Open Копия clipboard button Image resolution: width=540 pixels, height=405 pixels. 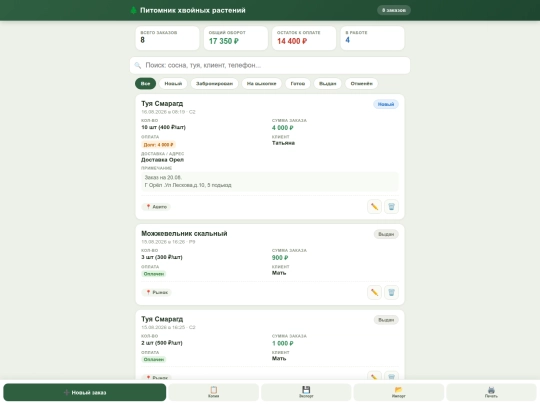(x=214, y=392)
